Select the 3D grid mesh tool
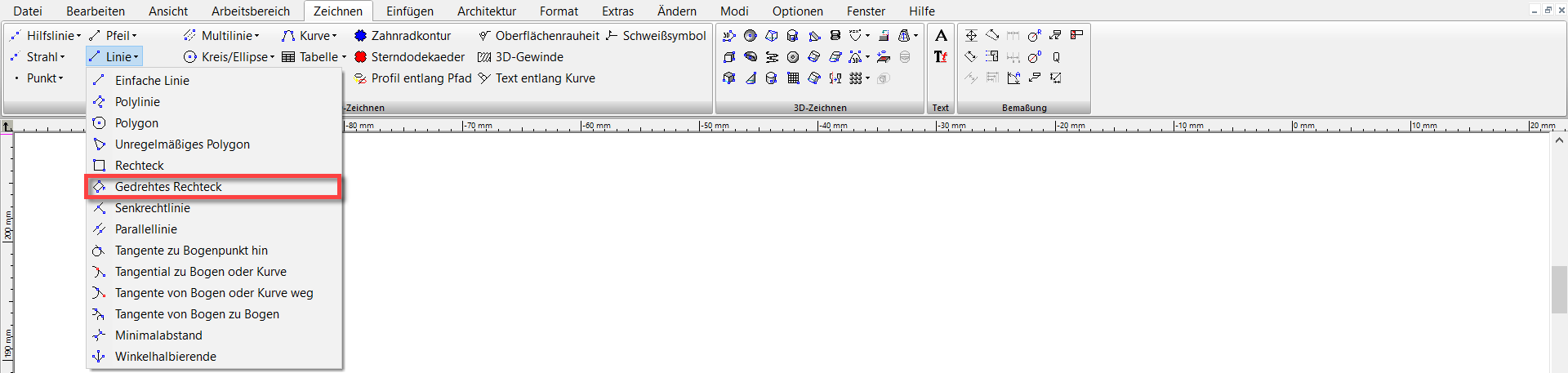 [793, 78]
